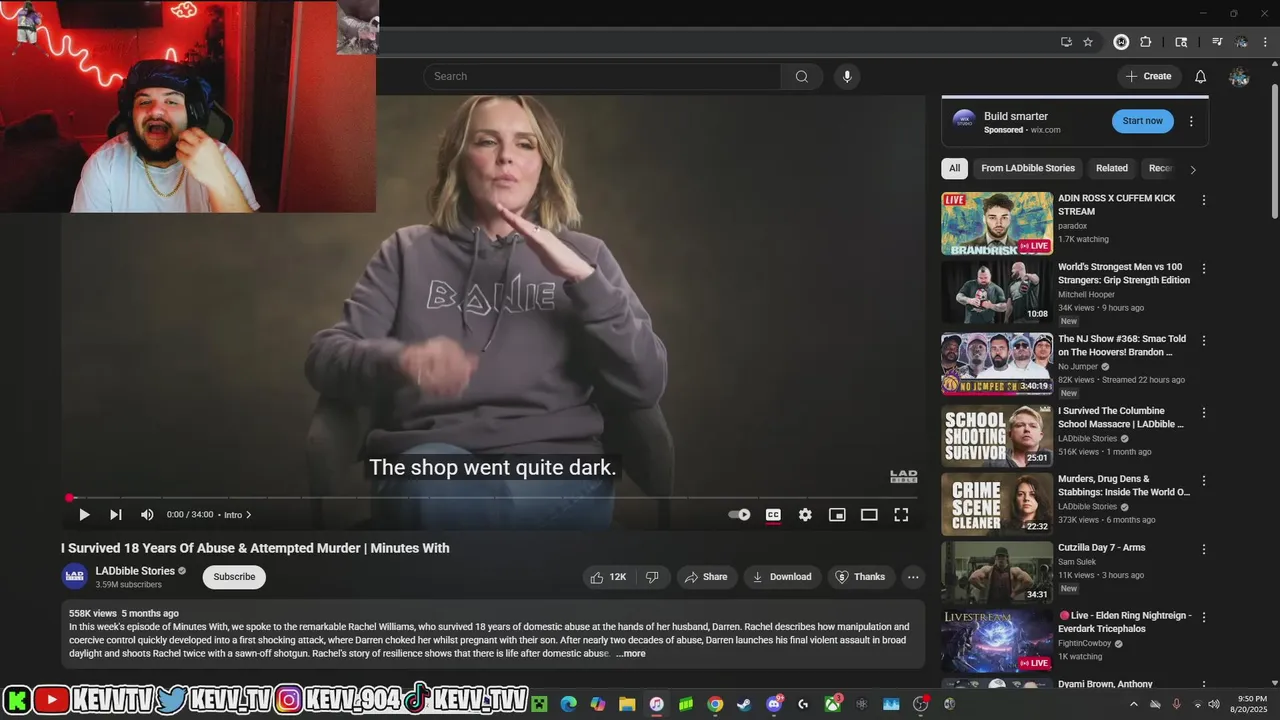Play the video with the play button
This screenshot has width=1280, height=720.
(84, 515)
